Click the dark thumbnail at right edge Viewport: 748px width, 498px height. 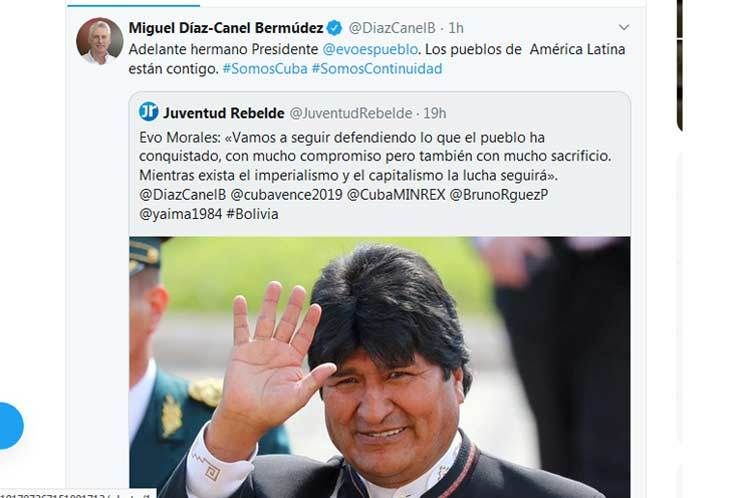pos(680,65)
